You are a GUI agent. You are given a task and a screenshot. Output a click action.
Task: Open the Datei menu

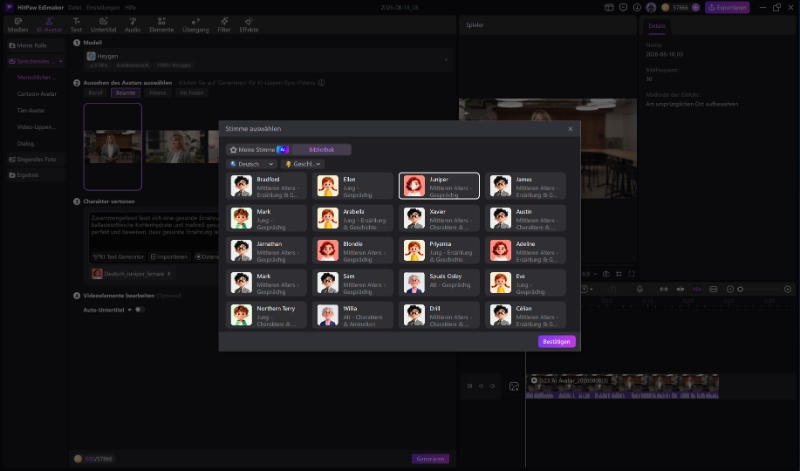click(74, 8)
